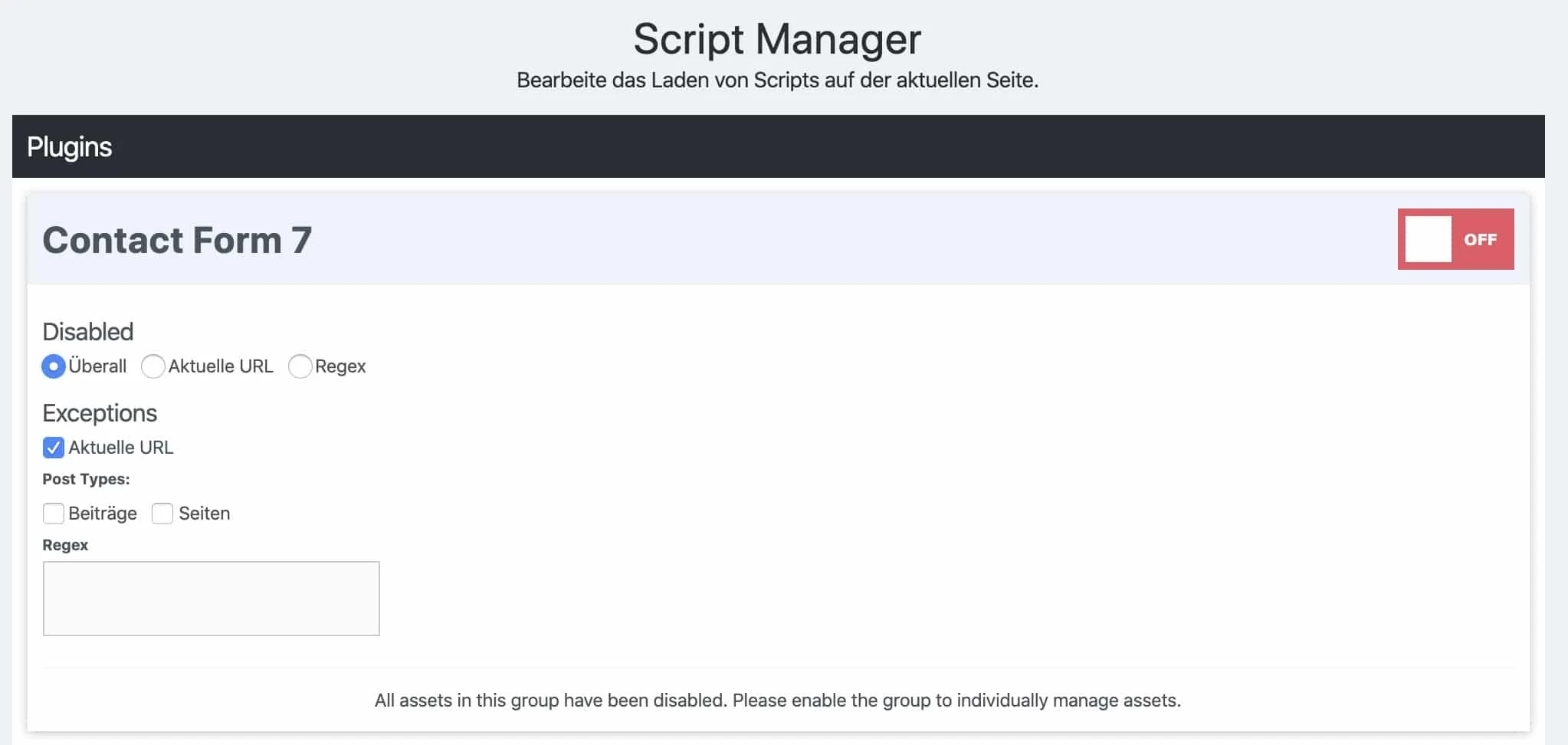Uncheck the "Aktuelle URL" exception
This screenshot has width=1568, height=745.
point(53,448)
